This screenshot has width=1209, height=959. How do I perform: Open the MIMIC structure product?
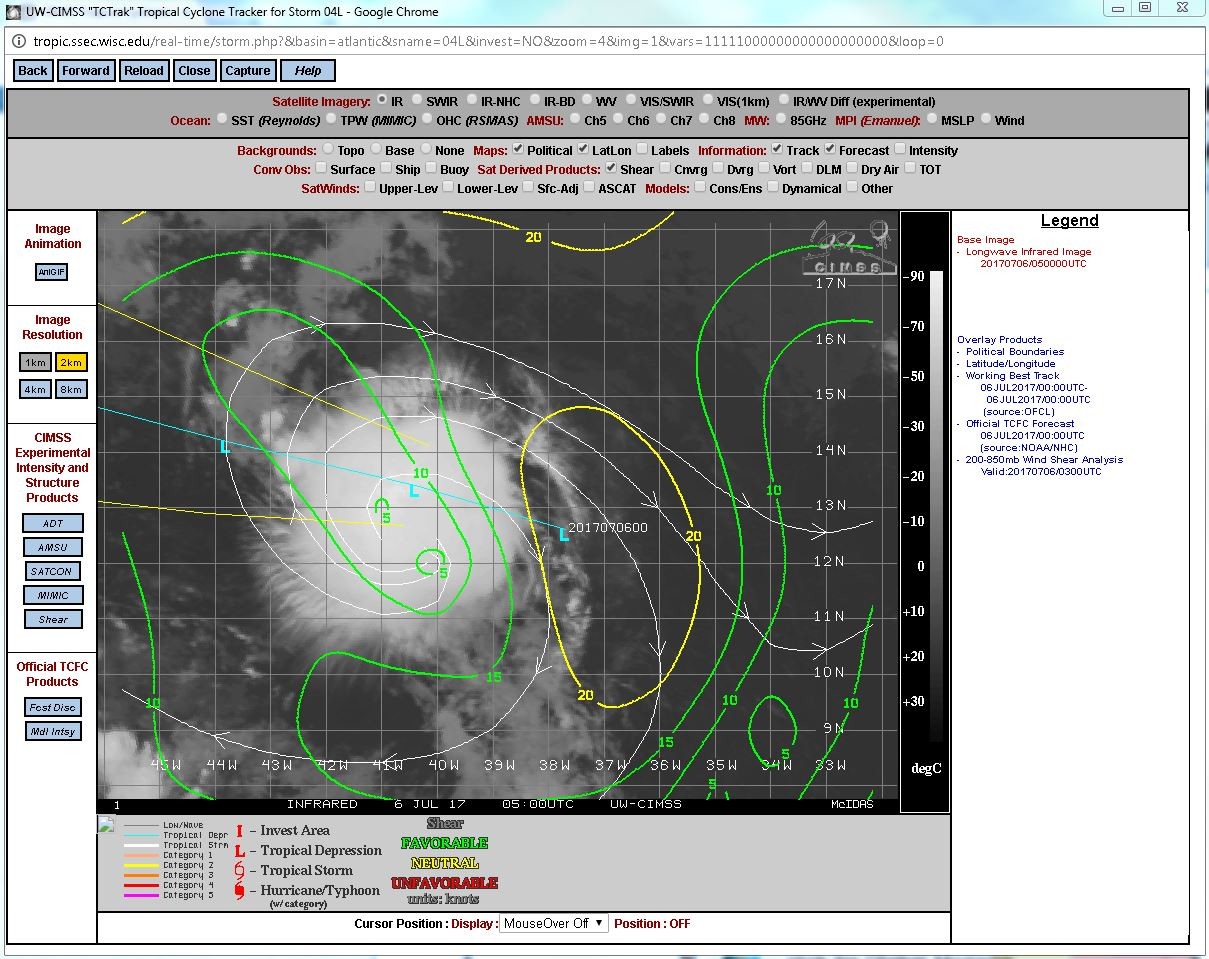coord(53,595)
